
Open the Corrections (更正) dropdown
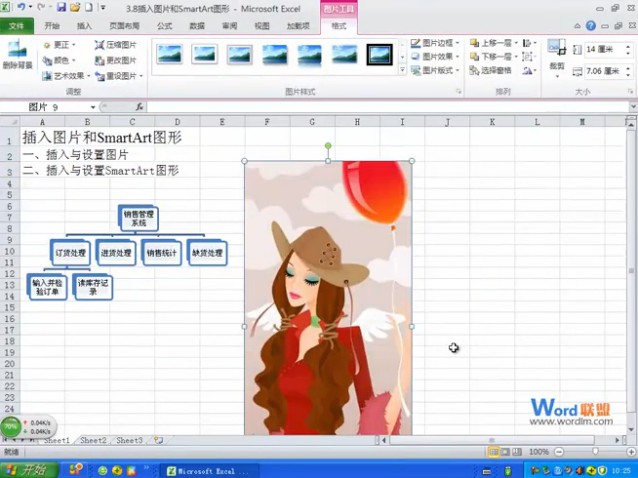(x=60, y=45)
